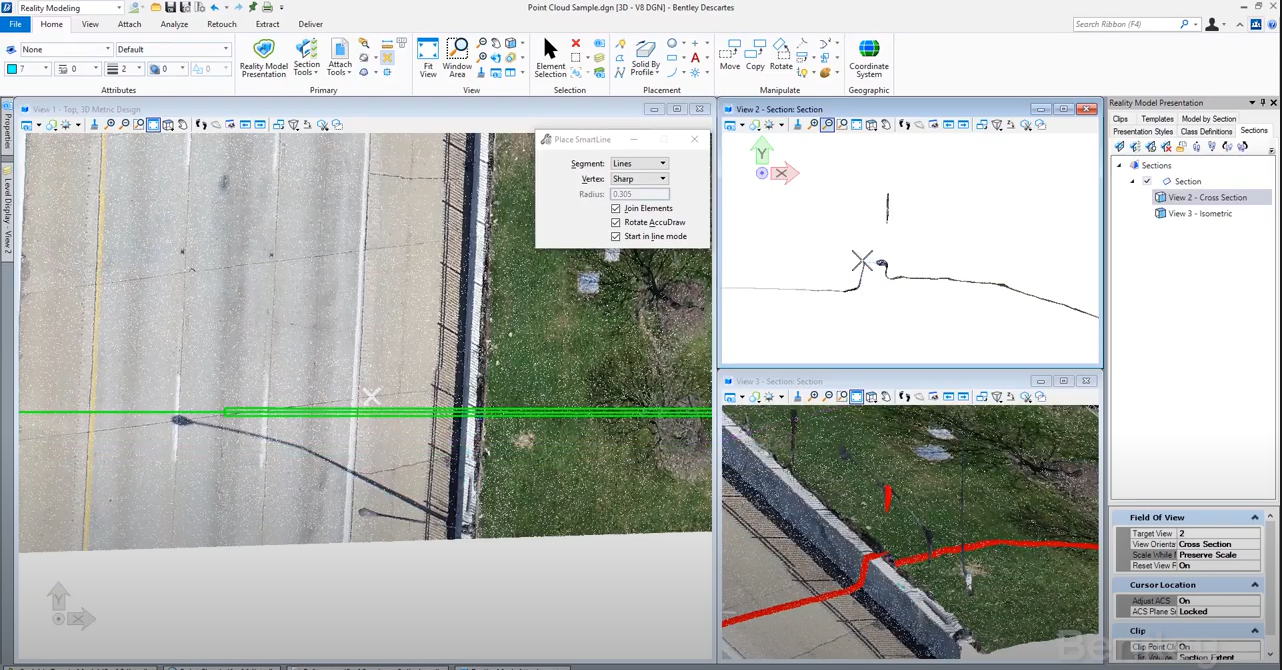Select the Copy tool
Image resolution: width=1282 pixels, height=670 pixels.
[755, 55]
